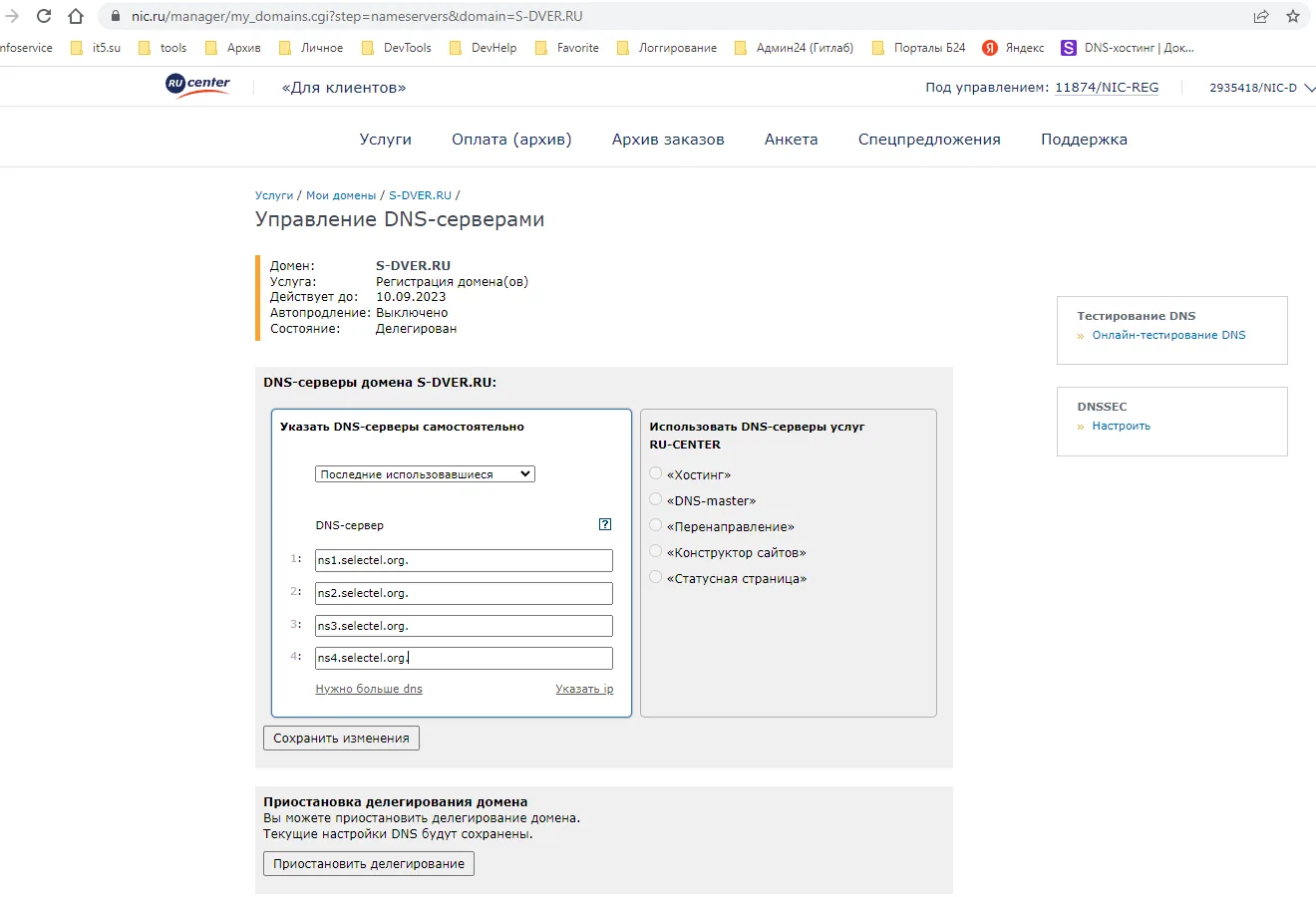This screenshot has height=897, width=1316.
Task: Share this page using address bar icon
Action: point(1261,16)
